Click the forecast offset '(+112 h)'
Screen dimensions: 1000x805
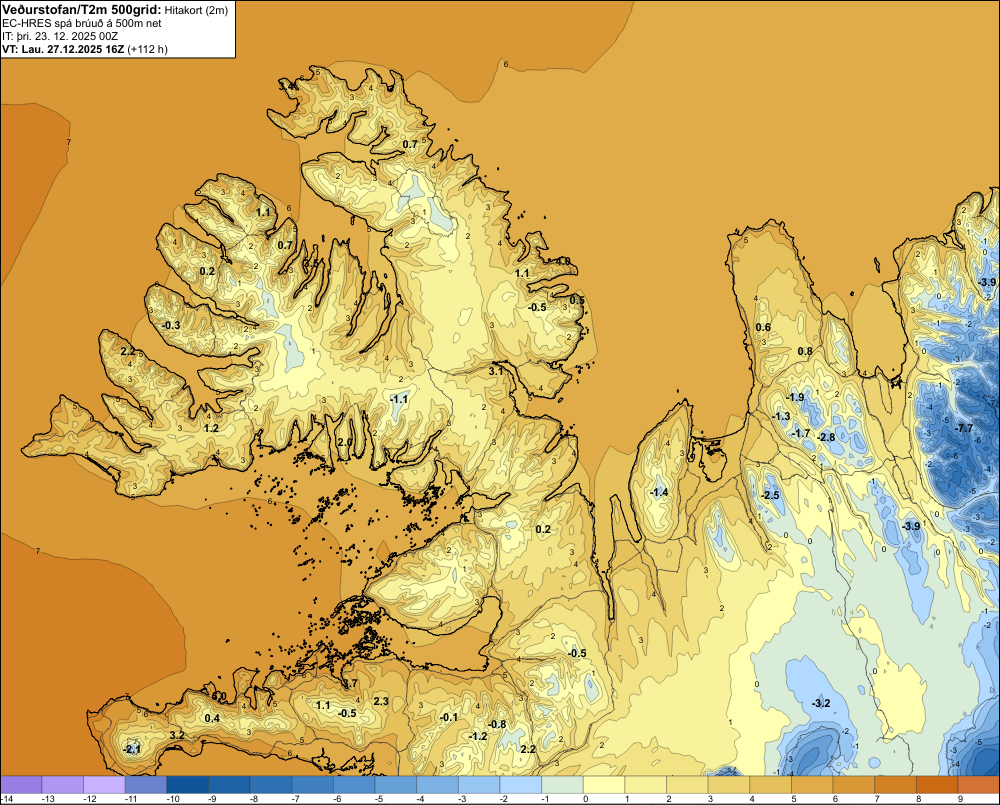coord(147,49)
